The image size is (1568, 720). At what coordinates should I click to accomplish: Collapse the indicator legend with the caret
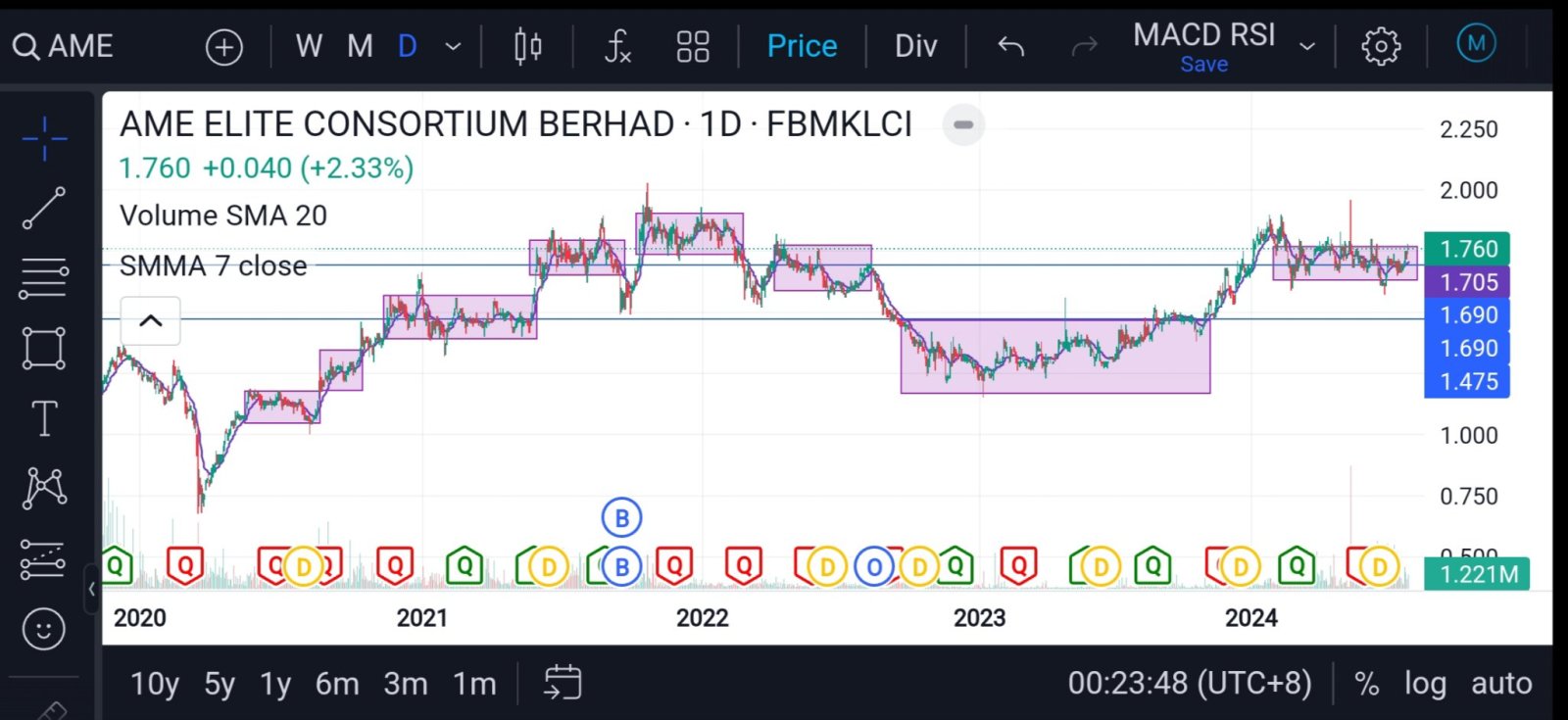(x=151, y=320)
